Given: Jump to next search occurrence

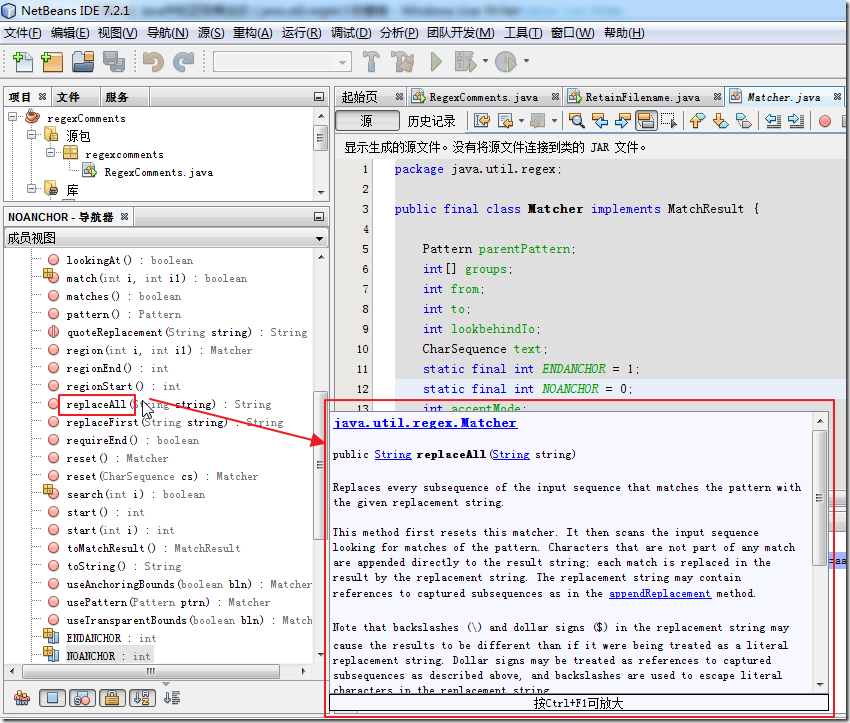Looking at the screenshot, I should [622, 121].
